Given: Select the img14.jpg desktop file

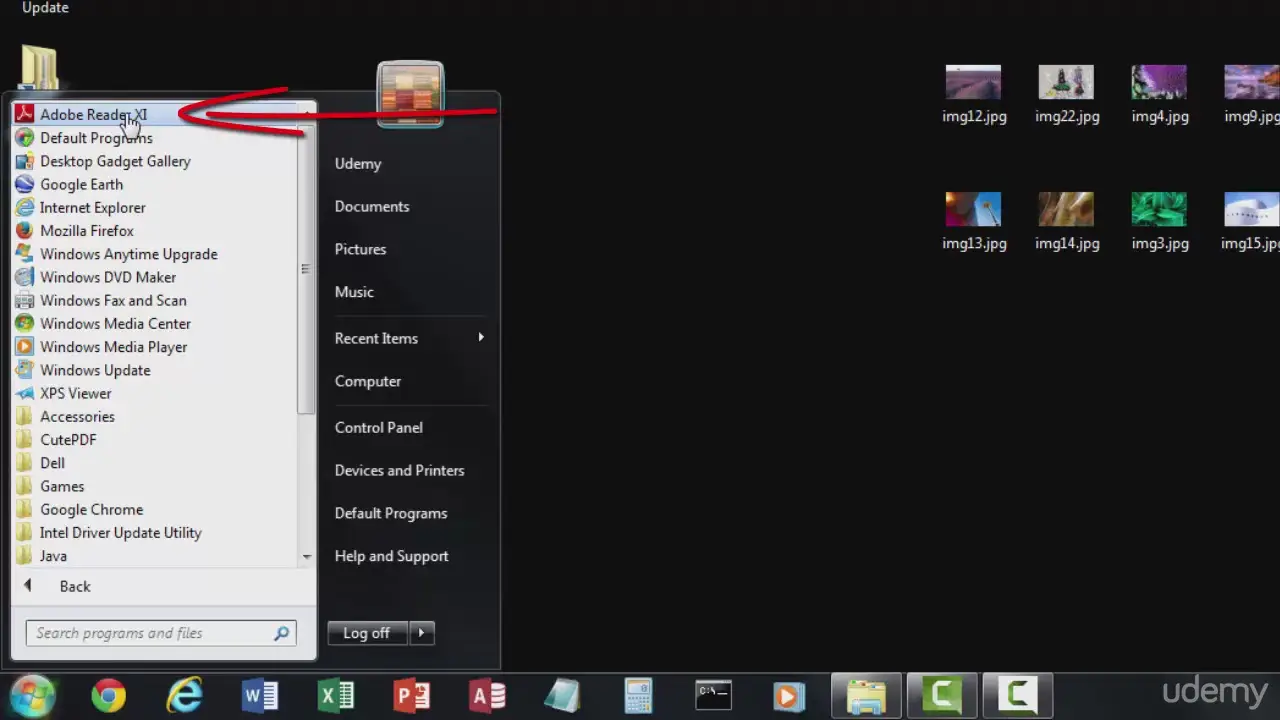Looking at the screenshot, I should tap(1067, 222).
